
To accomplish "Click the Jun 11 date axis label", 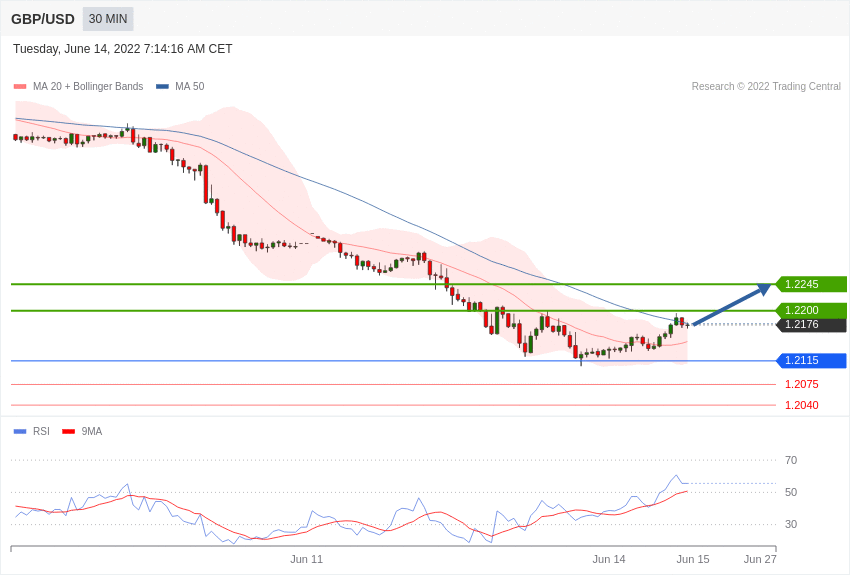I will [306, 559].
